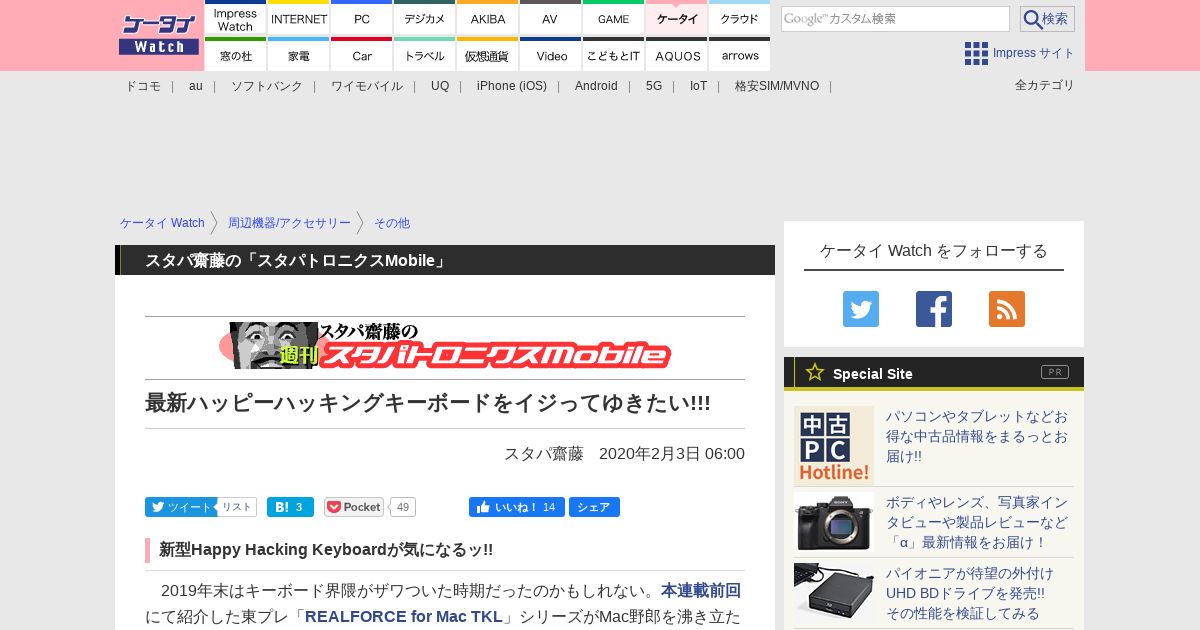1200x630 pixels.
Task: Select the ソフトバンク category link
Action: point(267,86)
